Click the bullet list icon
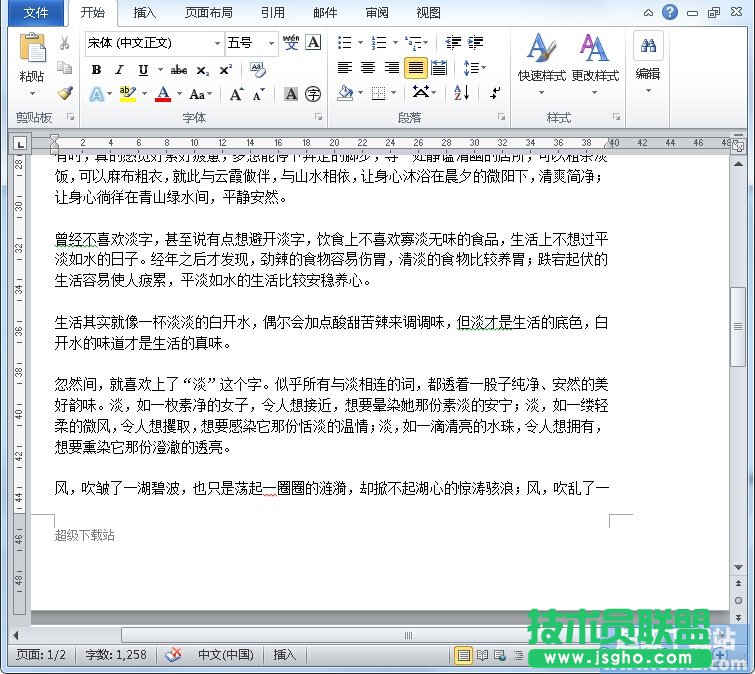 click(345, 43)
